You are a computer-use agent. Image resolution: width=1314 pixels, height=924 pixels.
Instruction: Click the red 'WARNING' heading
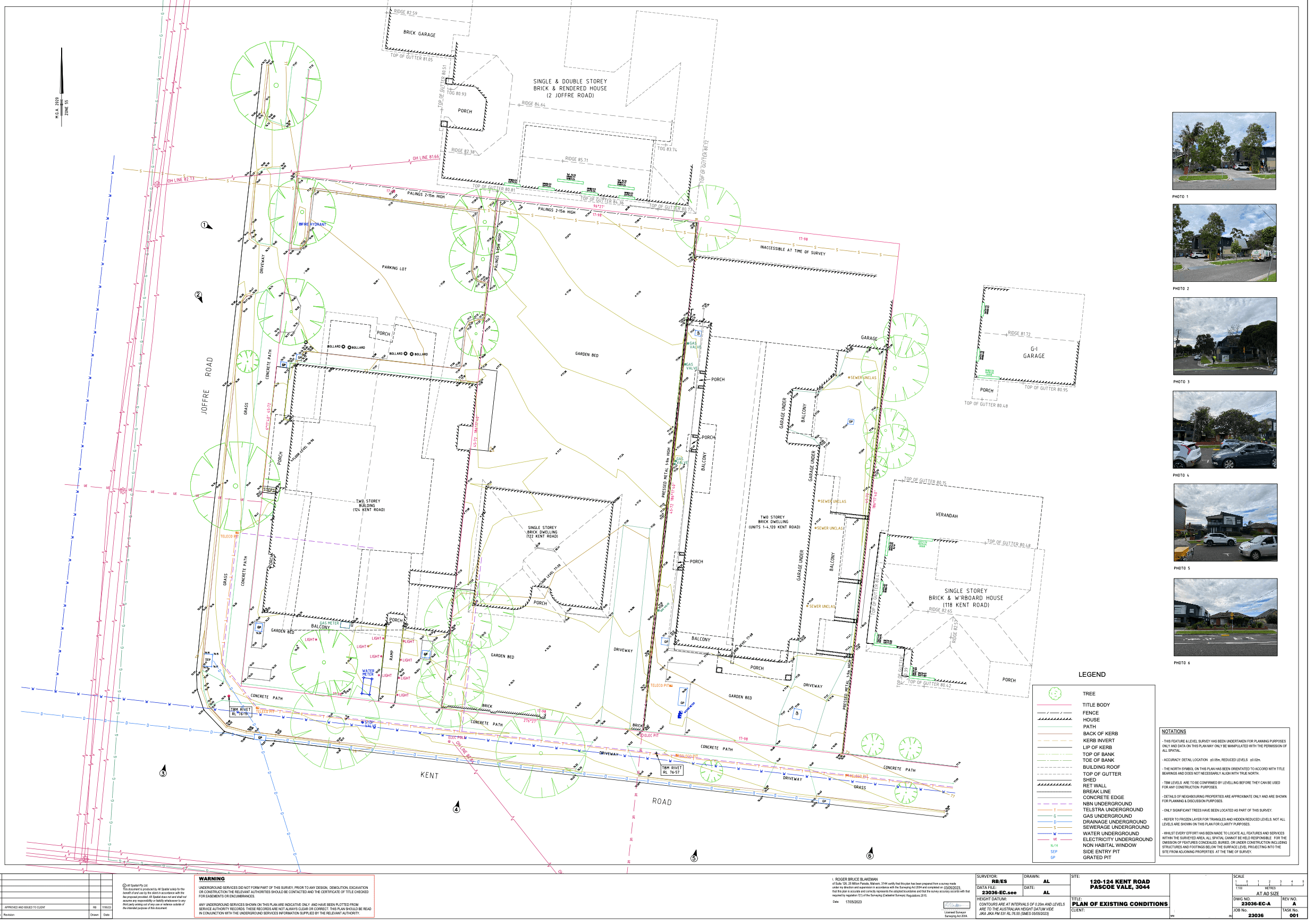(212, 879)
